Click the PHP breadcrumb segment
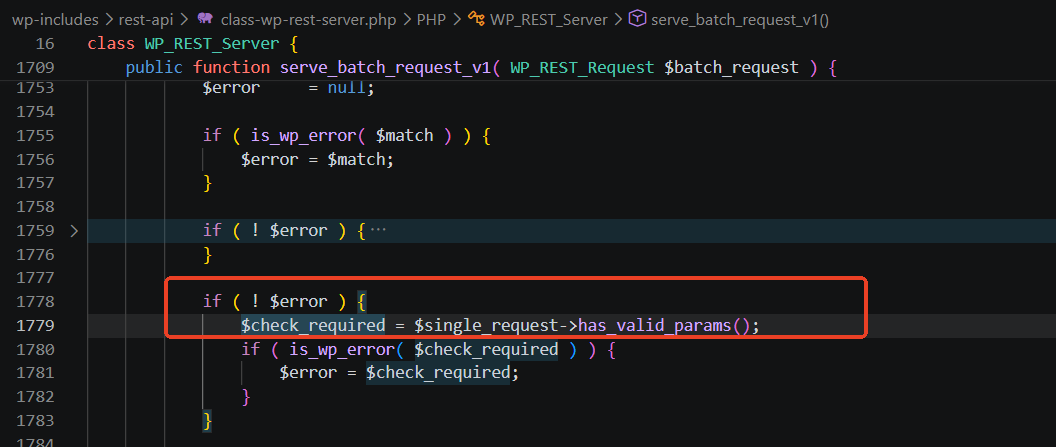 [x=431, y=19]
